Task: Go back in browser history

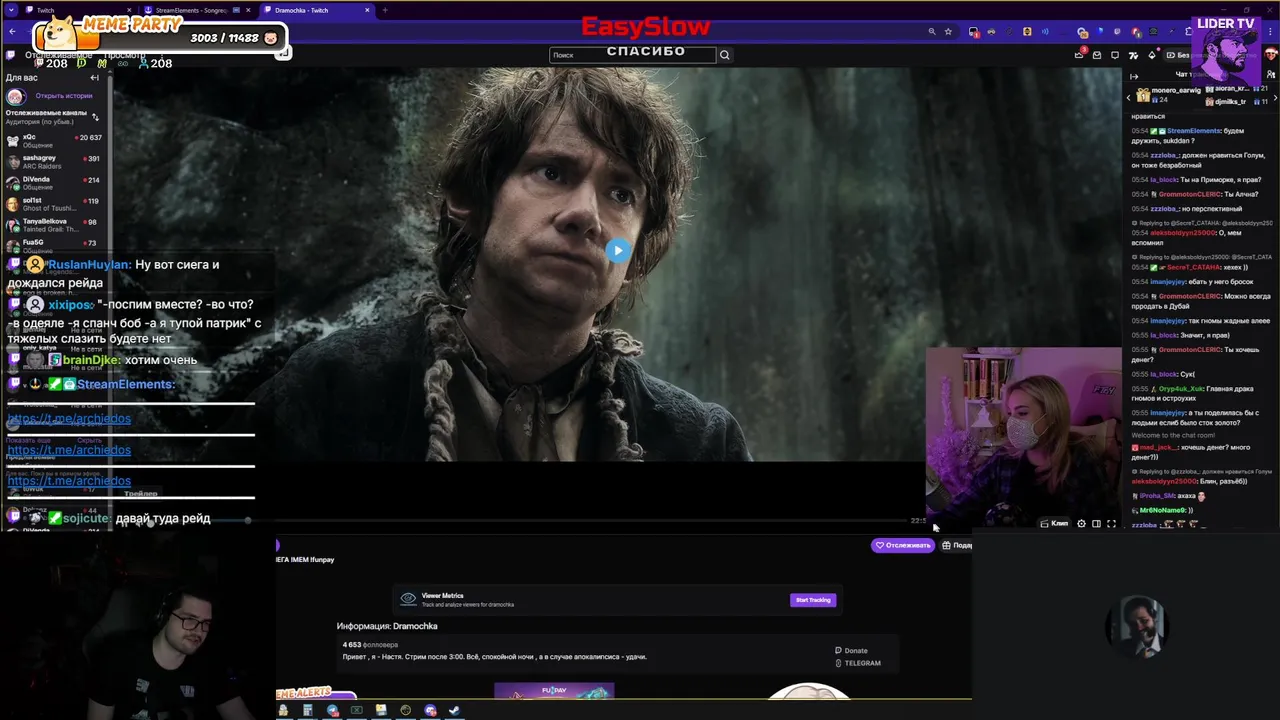Action: coord(12,31)
